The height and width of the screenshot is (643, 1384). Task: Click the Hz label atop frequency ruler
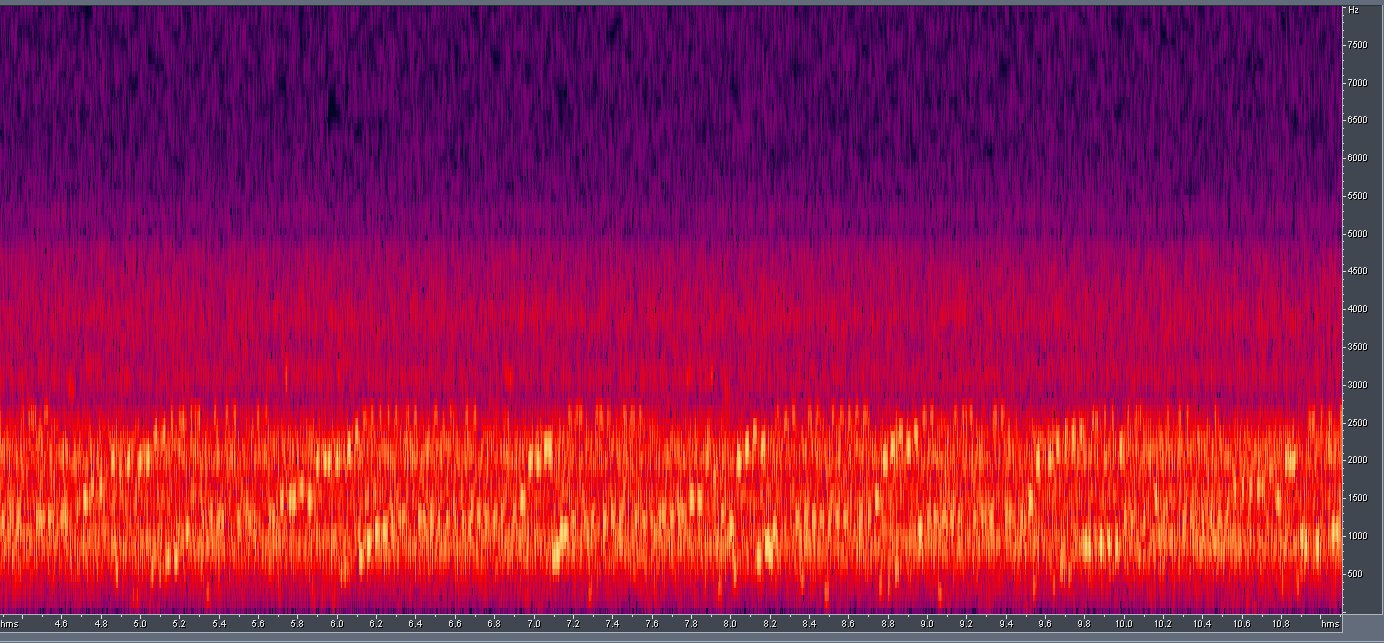coord(1353,10)
